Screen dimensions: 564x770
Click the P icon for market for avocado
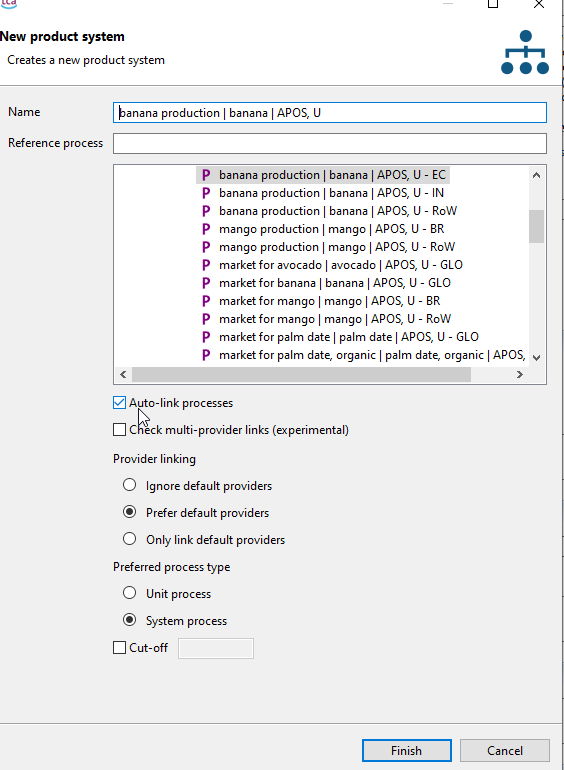pos(206,265)
